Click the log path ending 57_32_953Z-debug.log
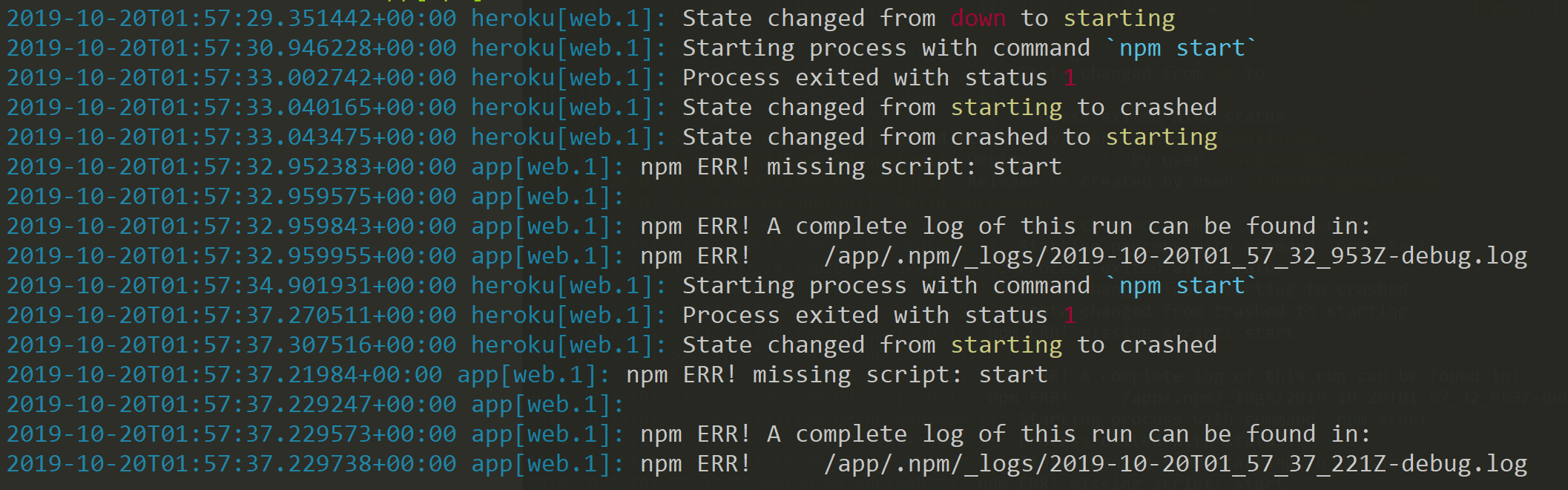Viewport: 1568px width, 490px height. click(1176, 256)
